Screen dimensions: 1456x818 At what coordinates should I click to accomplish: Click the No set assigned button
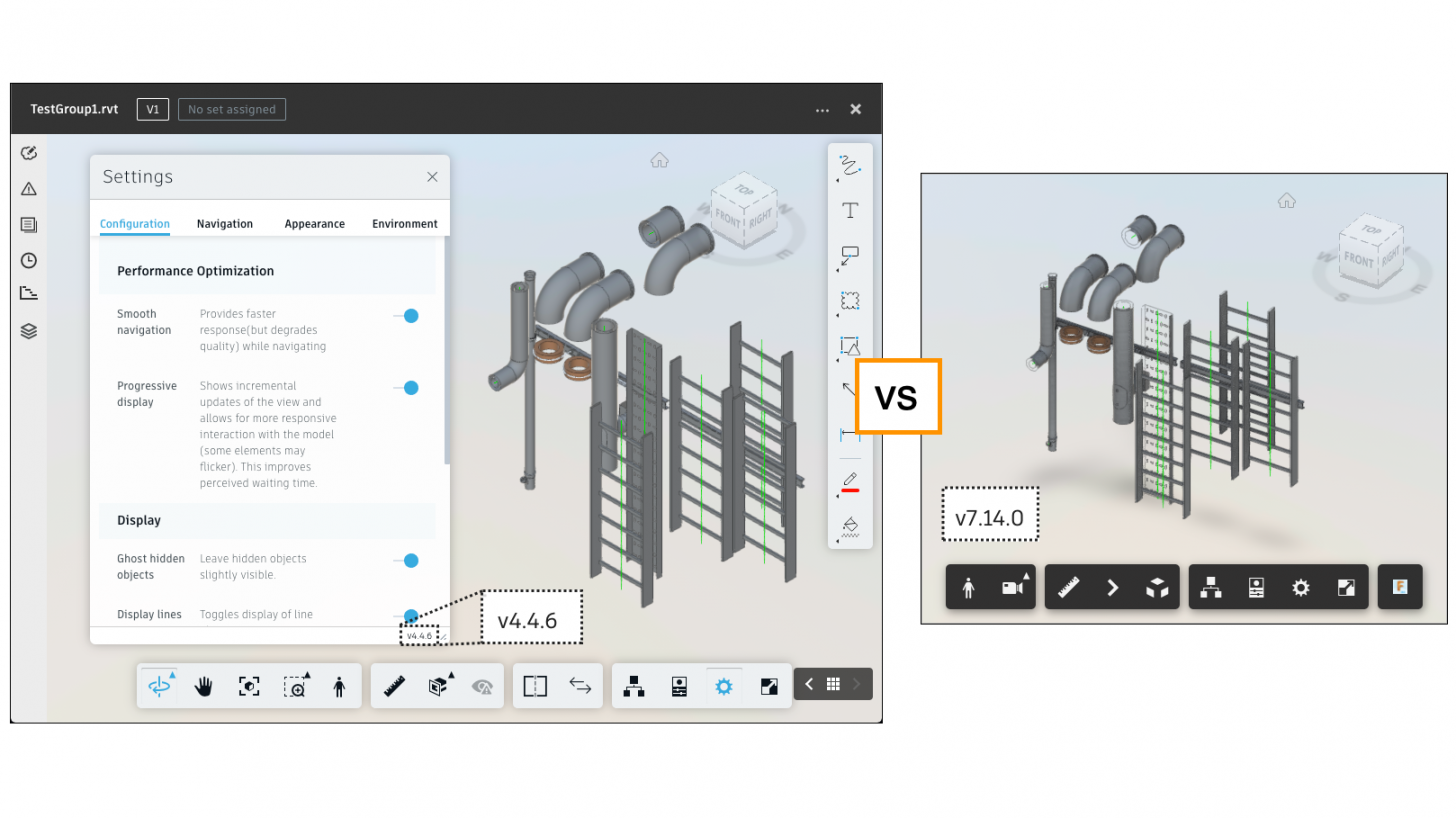point(232,110)
